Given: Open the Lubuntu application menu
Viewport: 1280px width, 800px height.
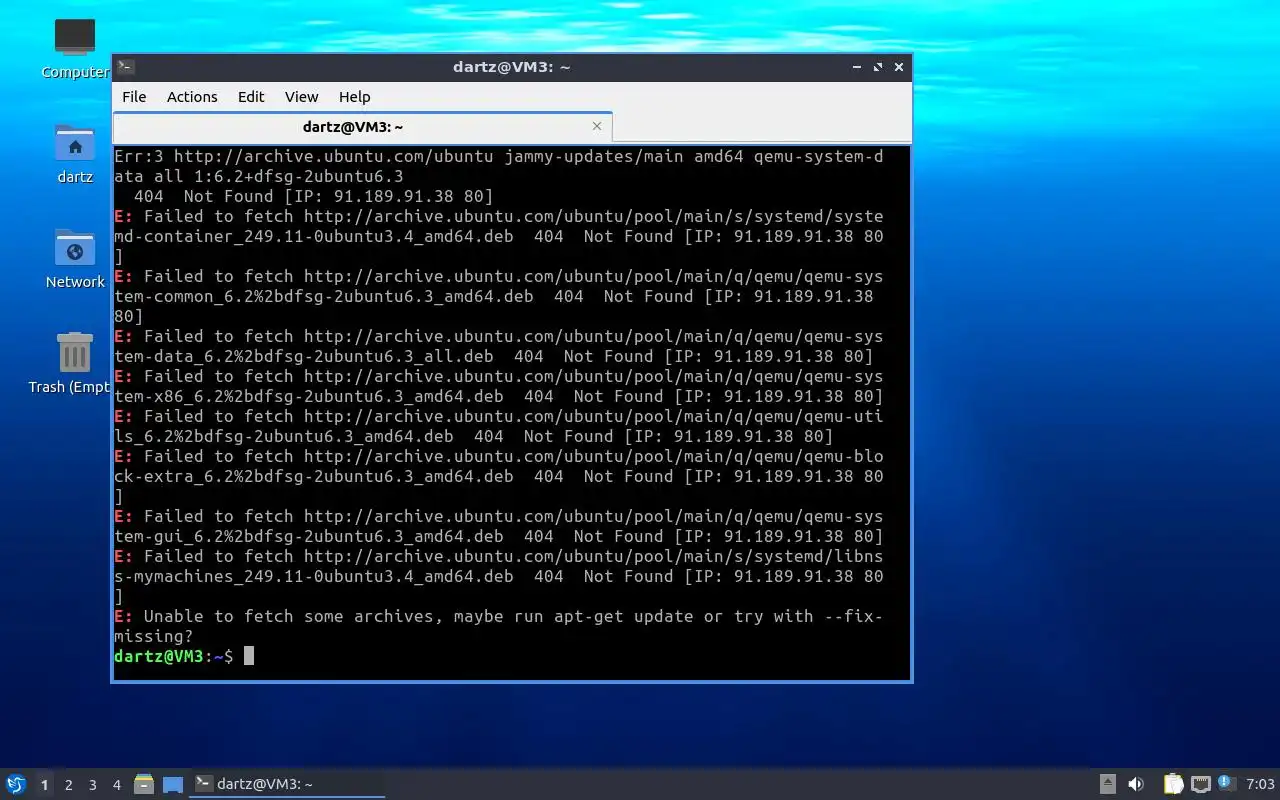Looking at the screenshot, I should pyautogui.click(x=15, y=784).
